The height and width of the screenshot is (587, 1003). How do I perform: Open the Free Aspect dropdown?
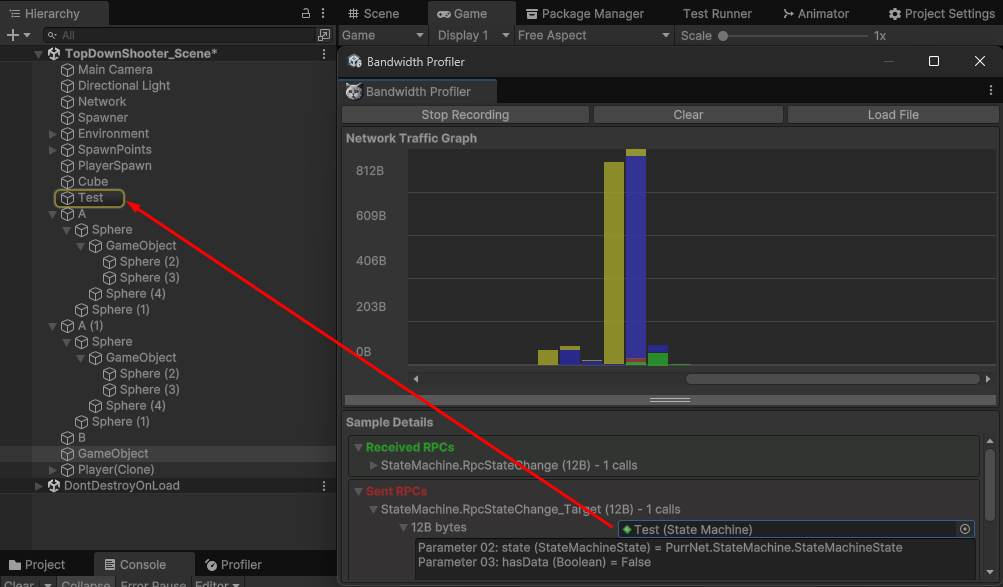click(594, 35)
